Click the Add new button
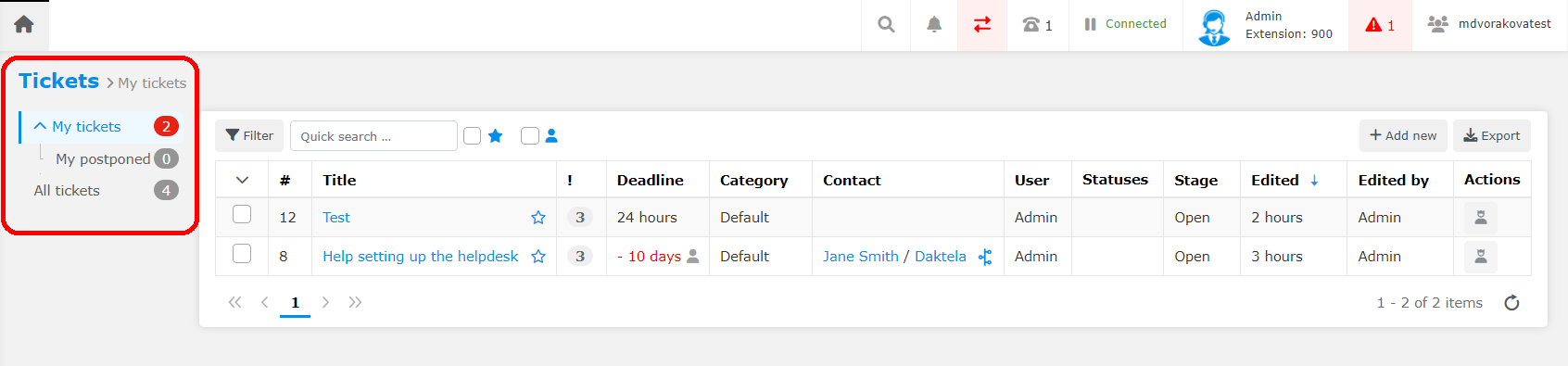1568x366 pixels. 1403,135
